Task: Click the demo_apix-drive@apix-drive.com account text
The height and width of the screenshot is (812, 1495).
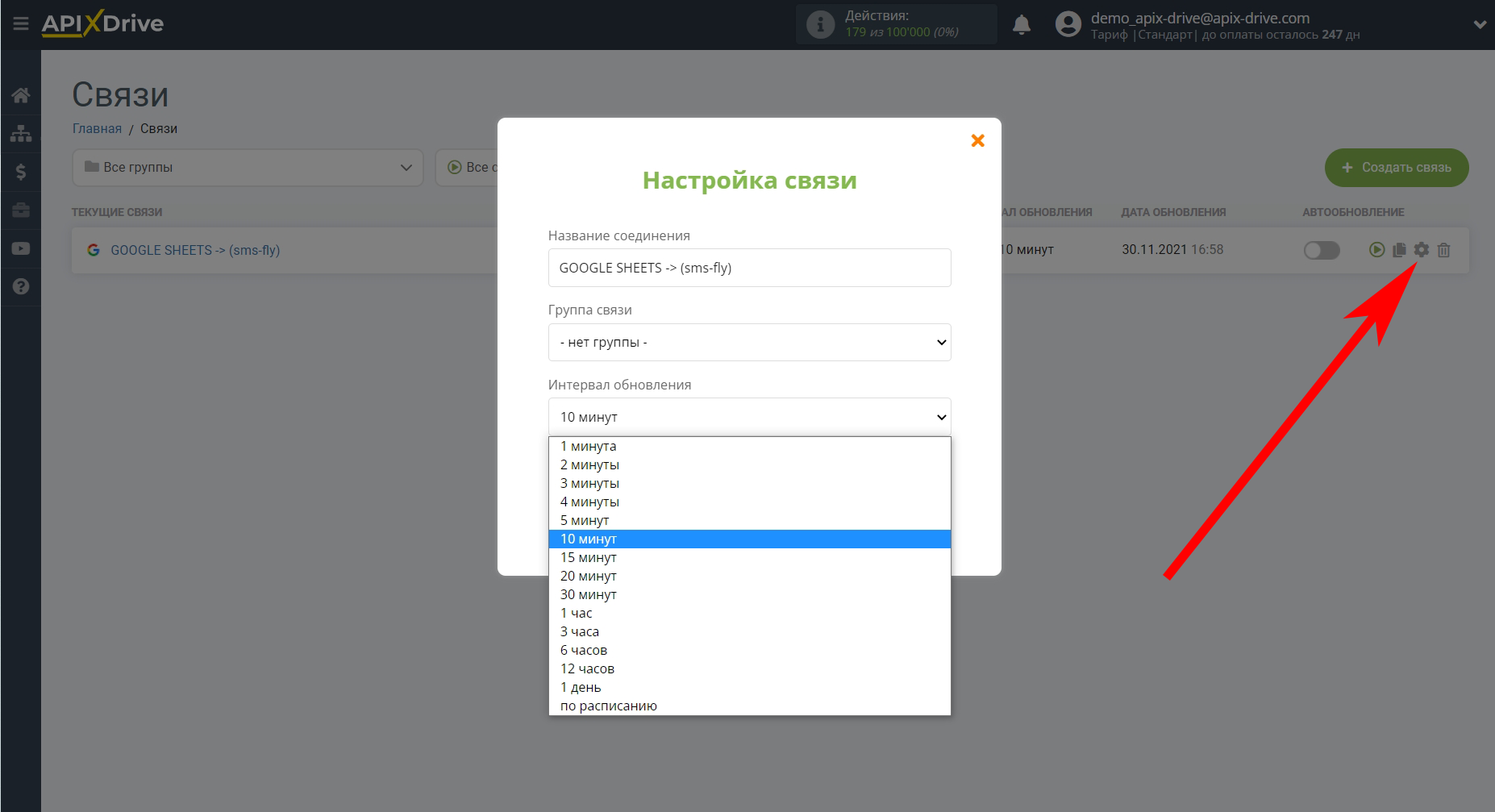Action: (1200, 18)
